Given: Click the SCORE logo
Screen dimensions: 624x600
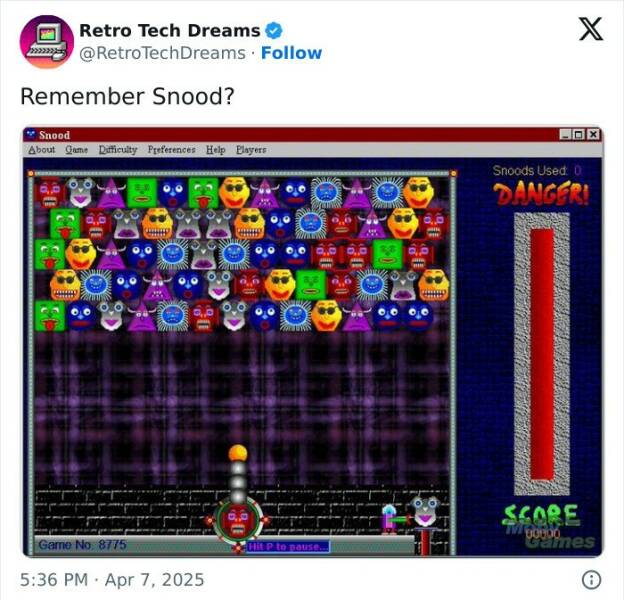Looking at the screenshot, I should [540, 516].
